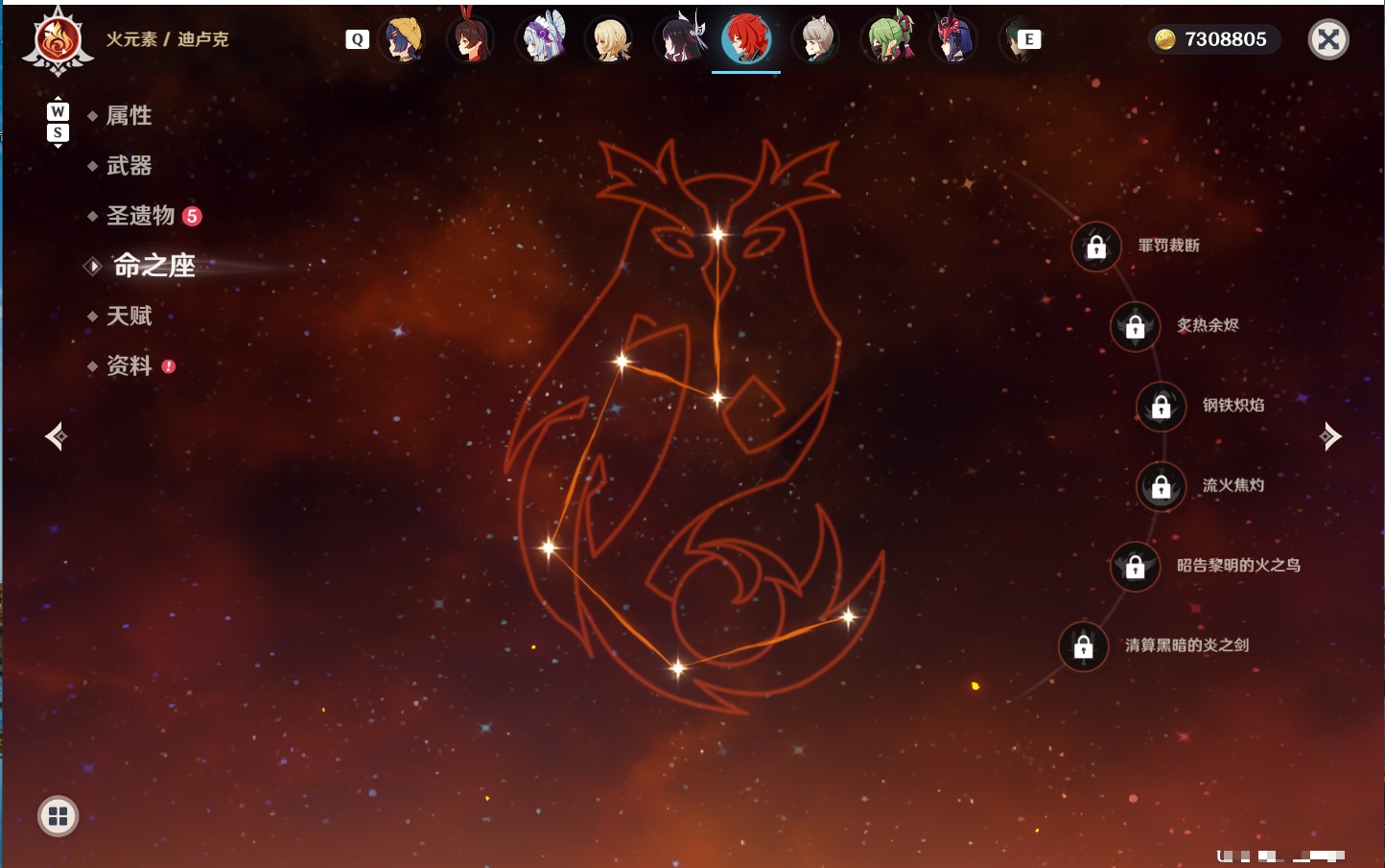Viewport: 1385px width, 868px height.
Task: Select the brown-haired character with red ribbon
Action: [x=470, y=39]
